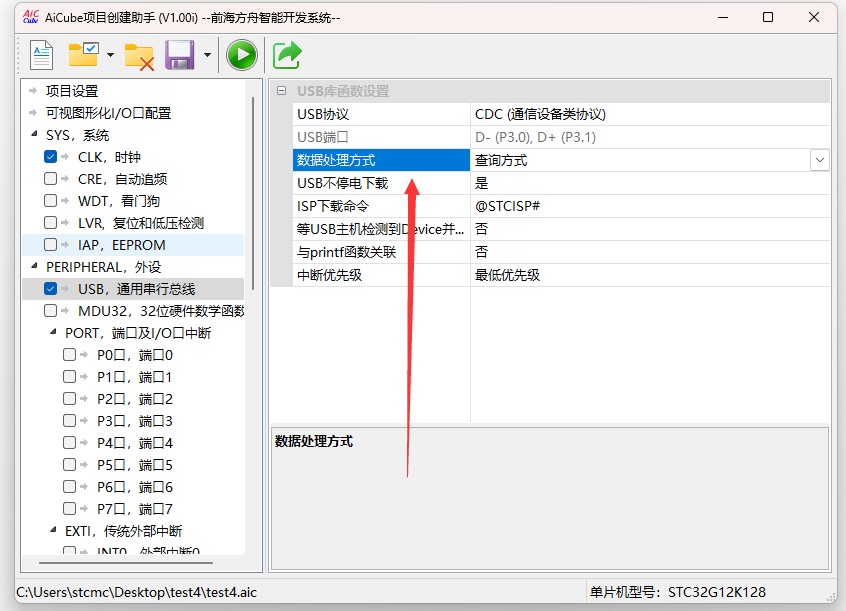846x611 pixels.
Task: Close project with folder X icon
Action: (x=139, y=56)
